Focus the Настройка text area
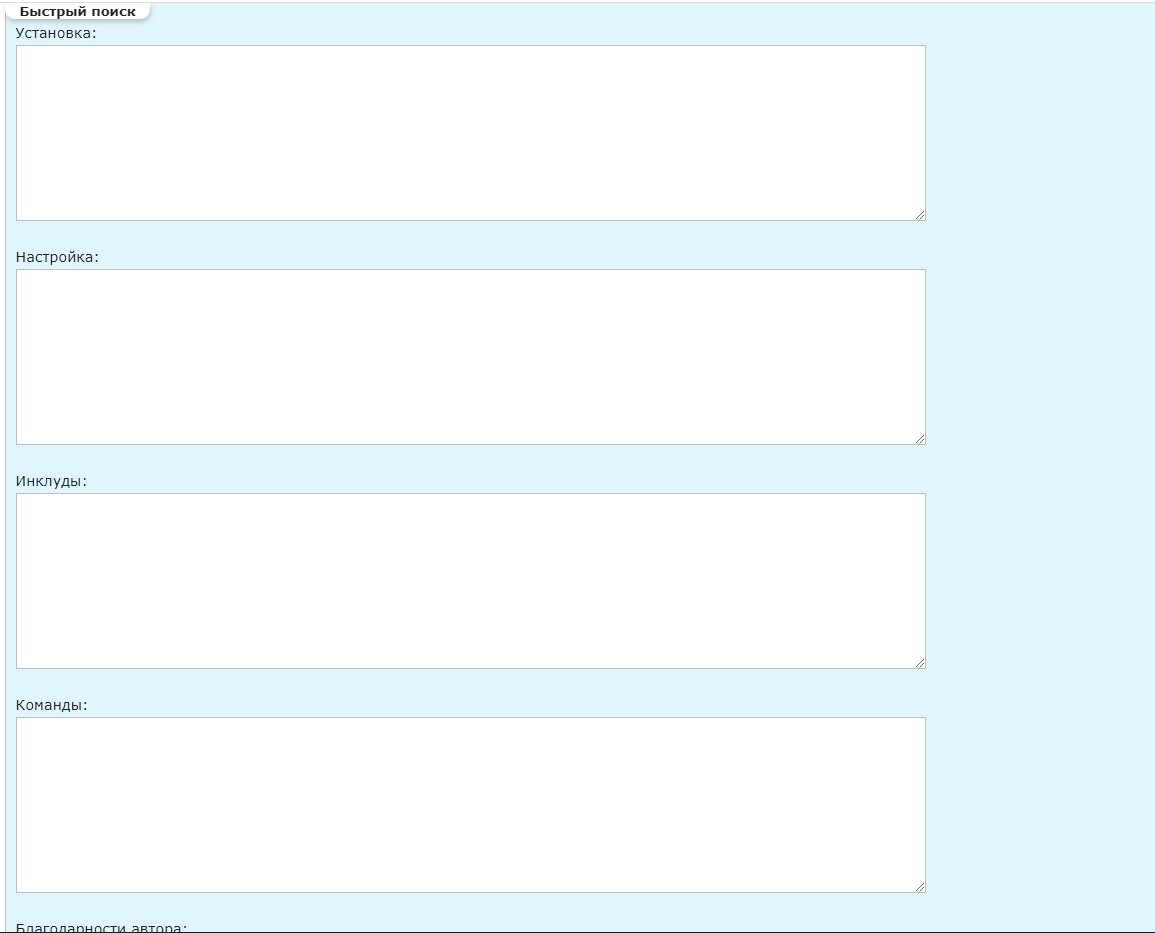 pyautogui.click(x=470, y=356)
